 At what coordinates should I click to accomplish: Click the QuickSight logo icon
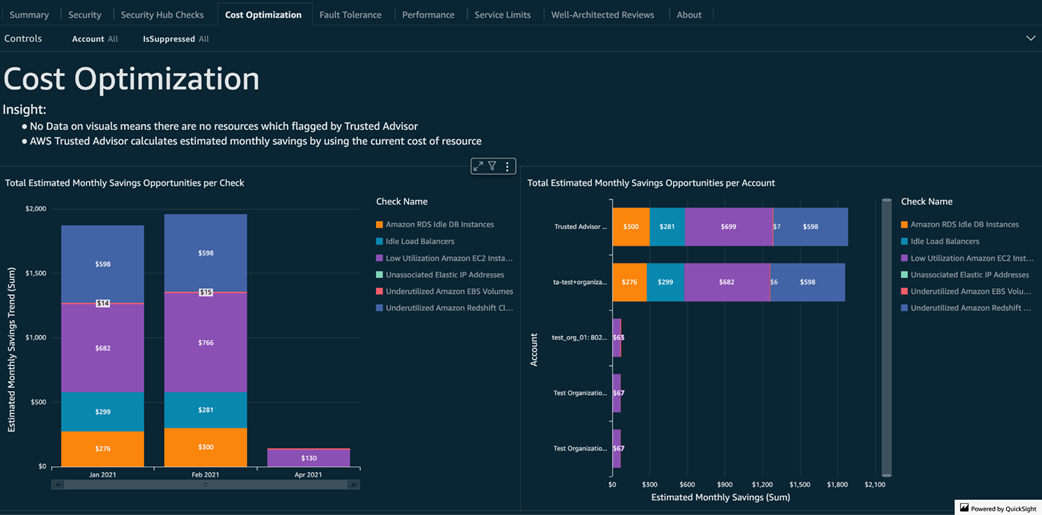point(964,508)
